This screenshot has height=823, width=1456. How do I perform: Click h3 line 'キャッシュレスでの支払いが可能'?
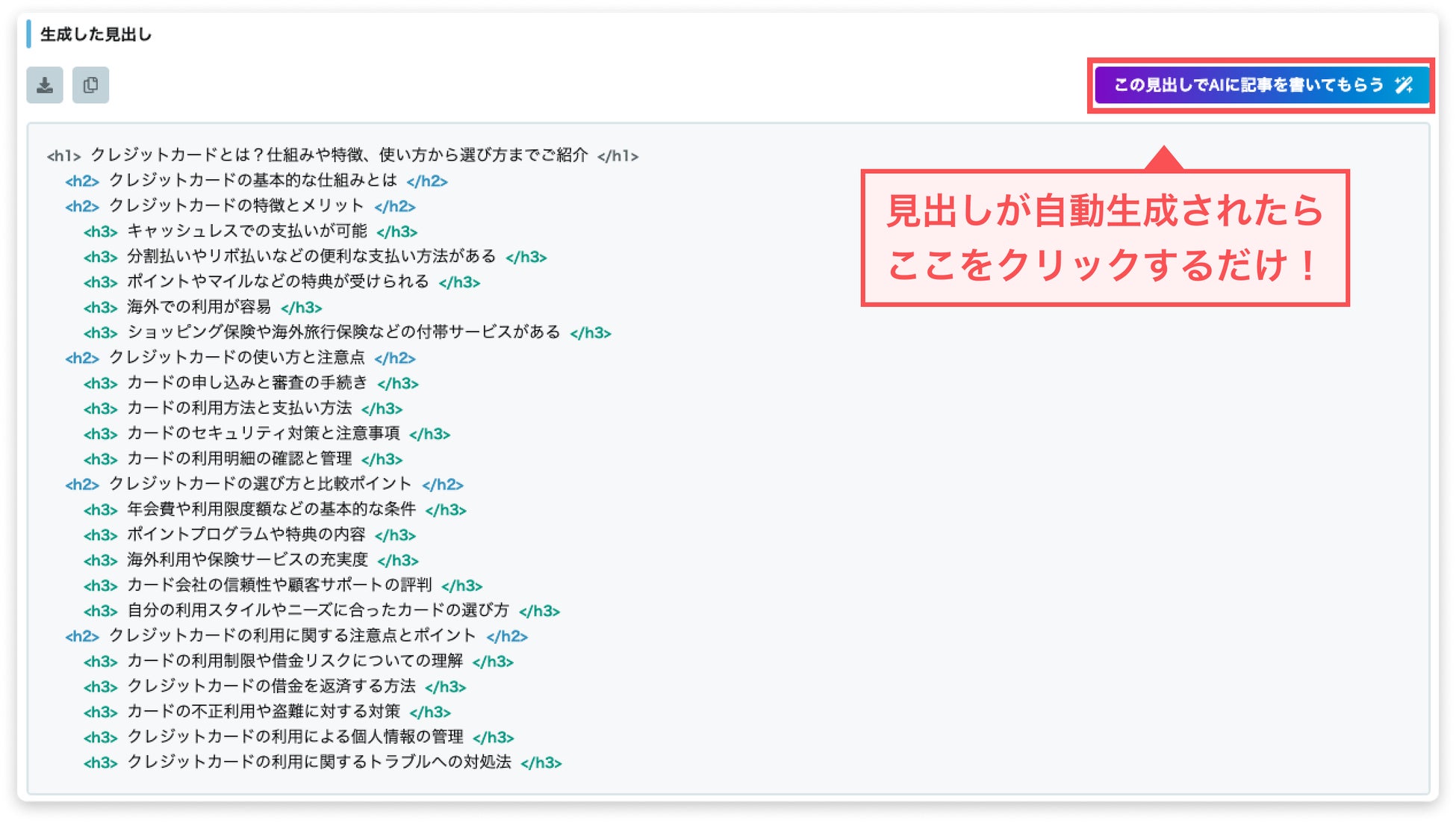247,232
